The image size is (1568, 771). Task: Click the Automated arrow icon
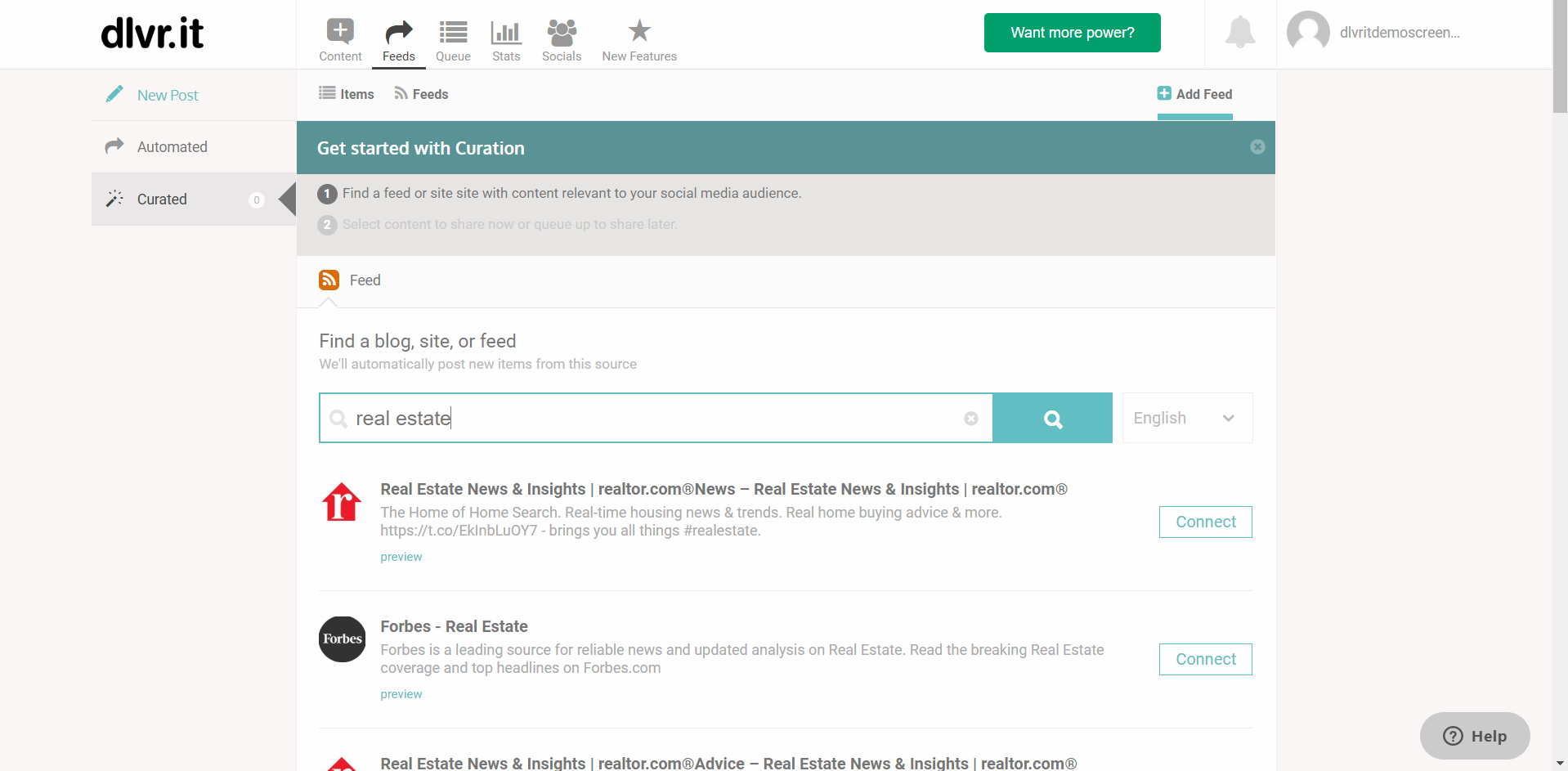[x=114, y=146]
